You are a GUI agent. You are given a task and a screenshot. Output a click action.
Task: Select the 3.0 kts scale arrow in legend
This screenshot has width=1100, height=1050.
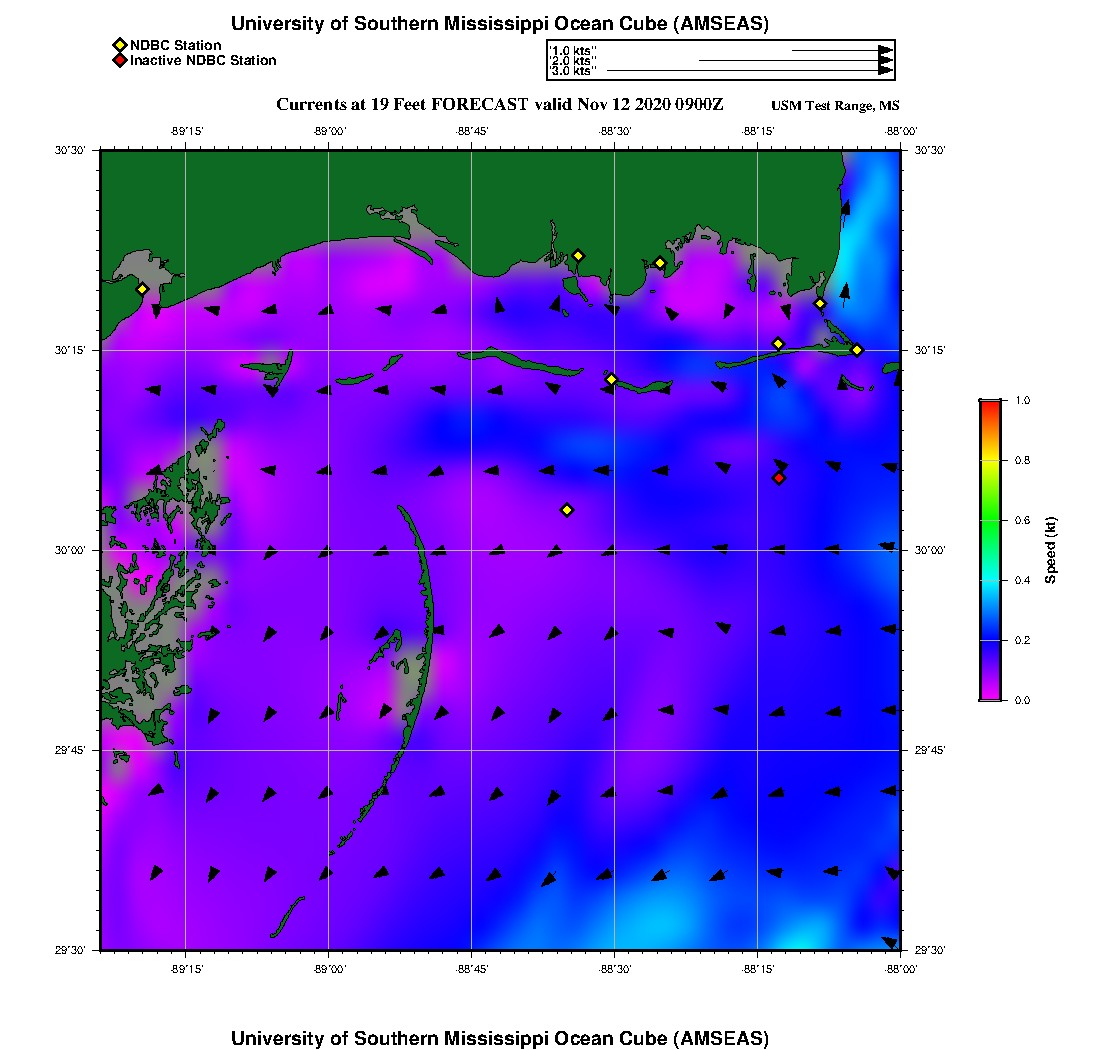pos(749,71)
